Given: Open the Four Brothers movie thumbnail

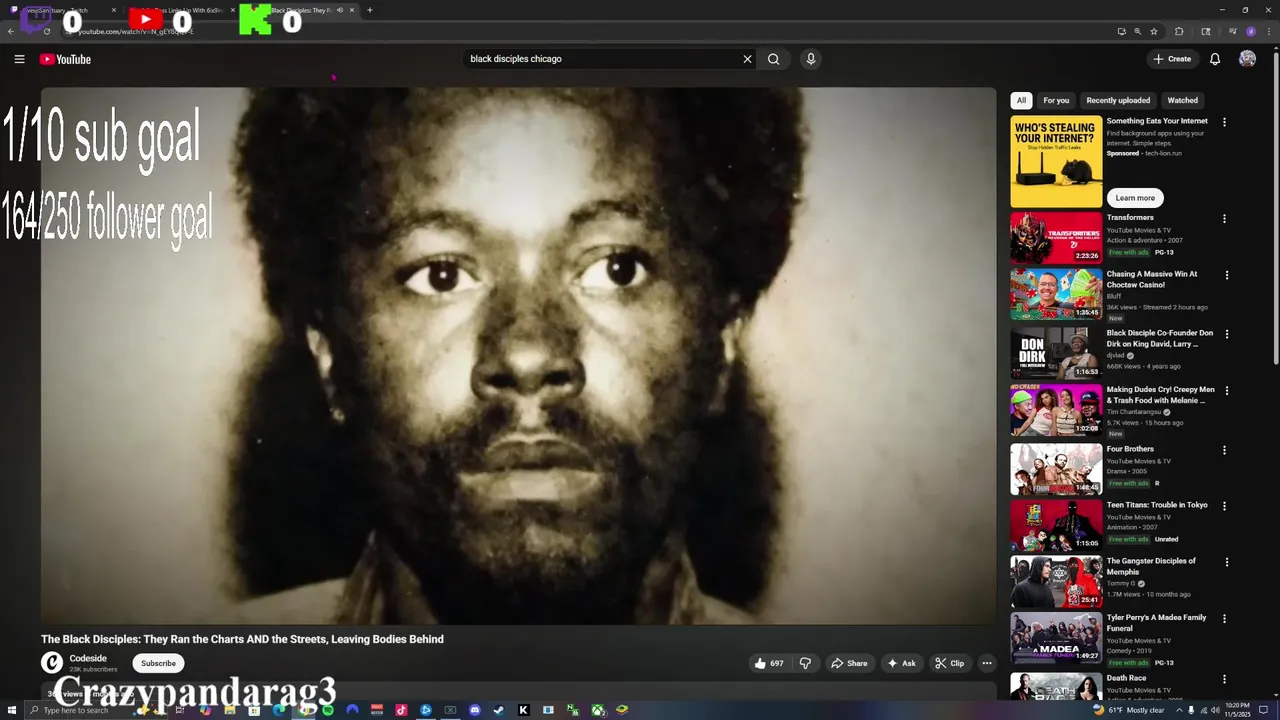Looking at the screenshot, I should pos(1056,469).
